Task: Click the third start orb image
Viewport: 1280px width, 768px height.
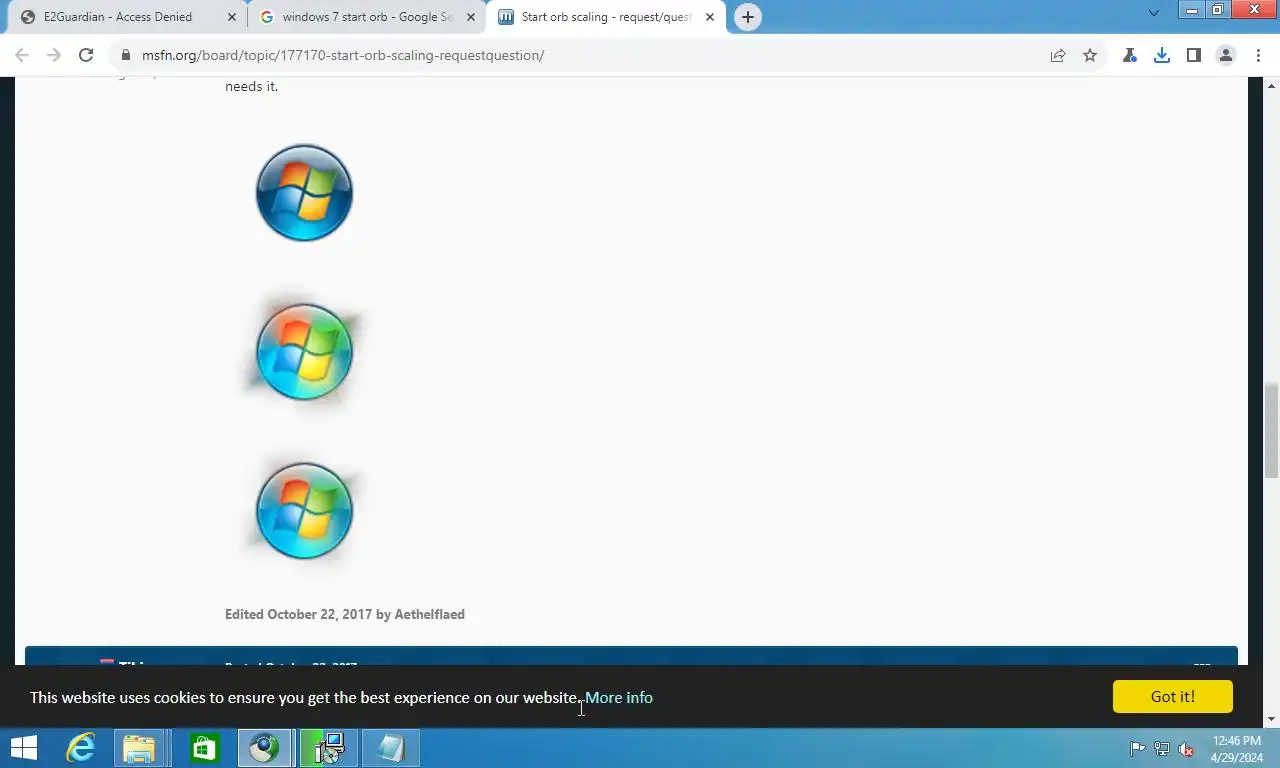Action: pos(304,510)
